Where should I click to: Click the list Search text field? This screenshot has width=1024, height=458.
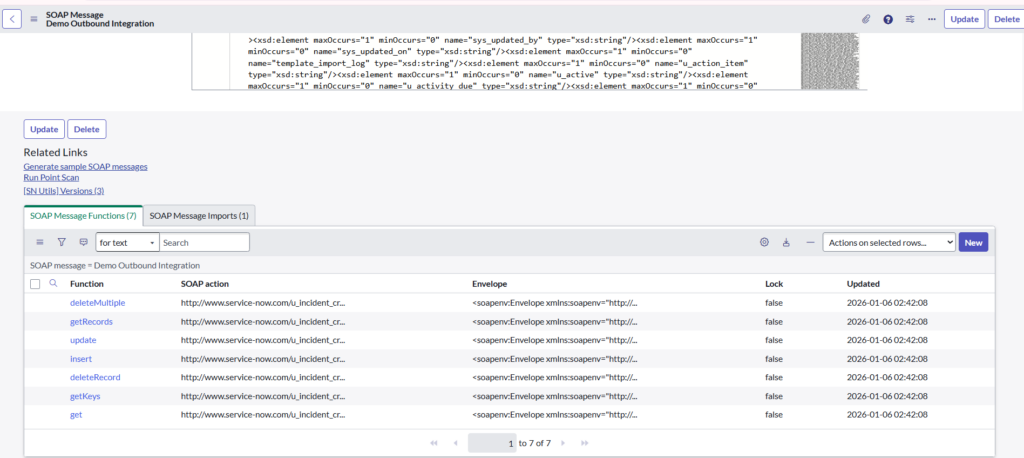(x=204, y=242)
